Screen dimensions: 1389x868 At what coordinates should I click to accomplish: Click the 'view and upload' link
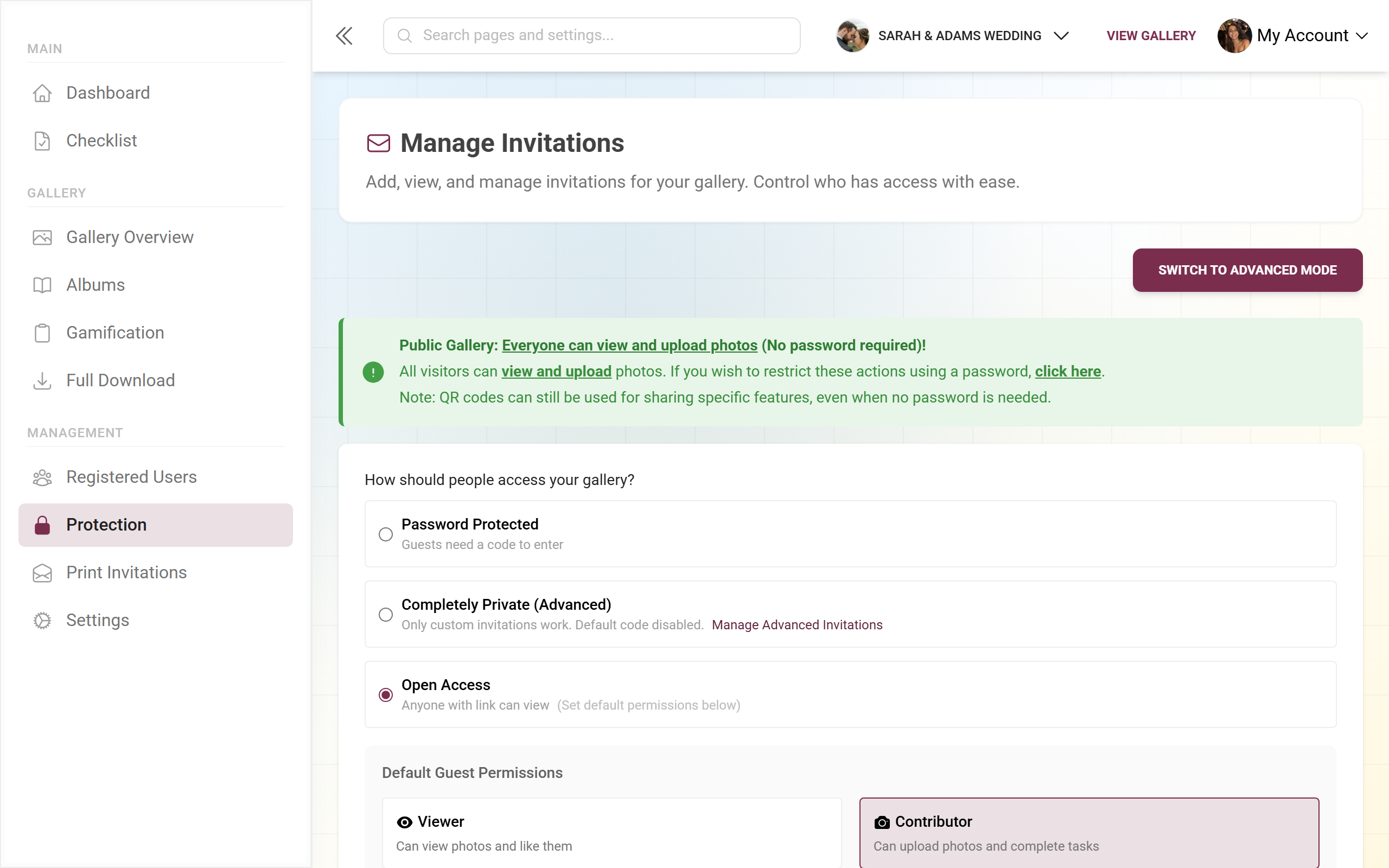[556, 372]
